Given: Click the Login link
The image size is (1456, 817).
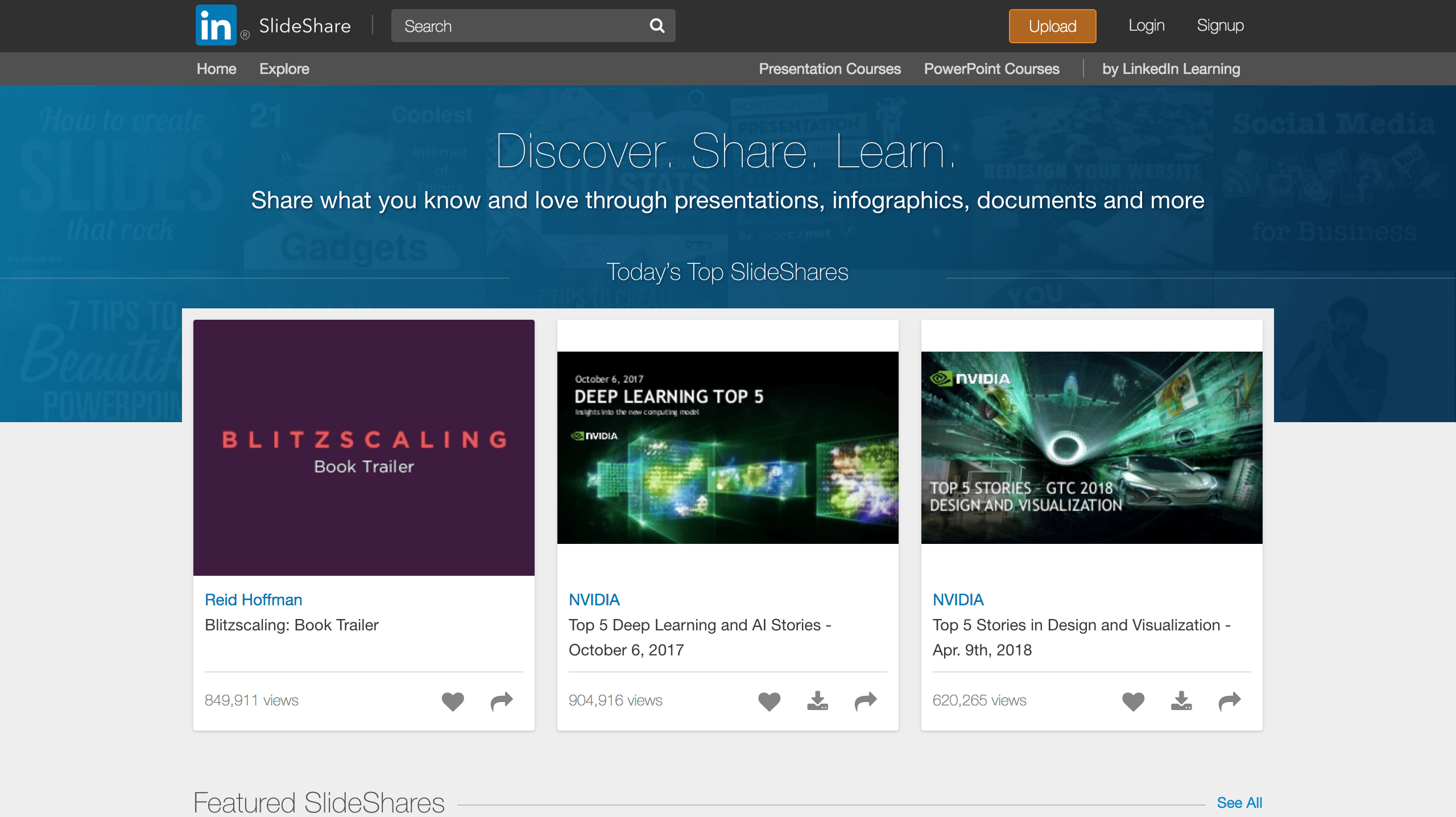Looking at the screenshot, I should click(1146, 26).
